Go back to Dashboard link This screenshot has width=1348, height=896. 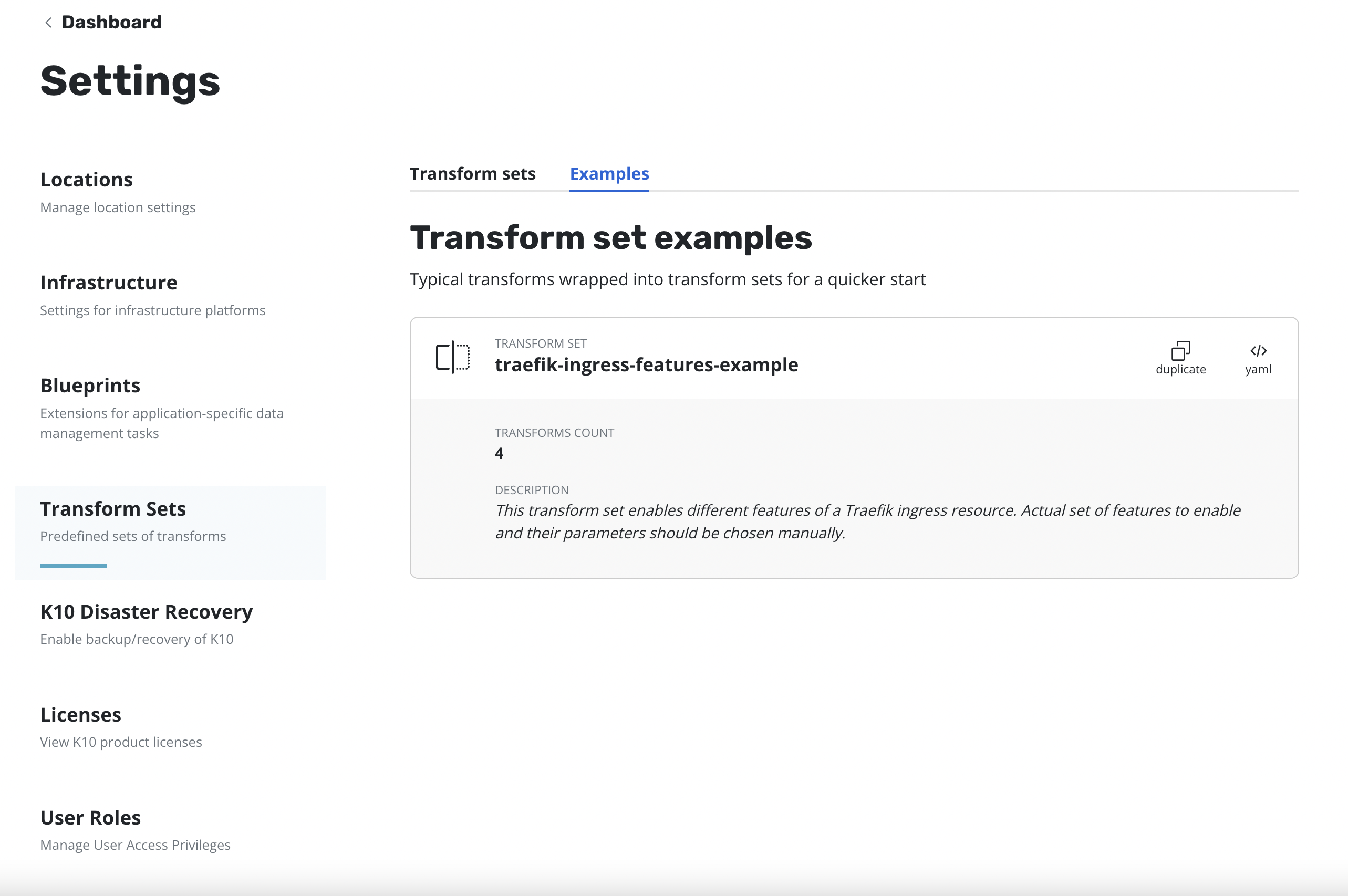[111, 22]
